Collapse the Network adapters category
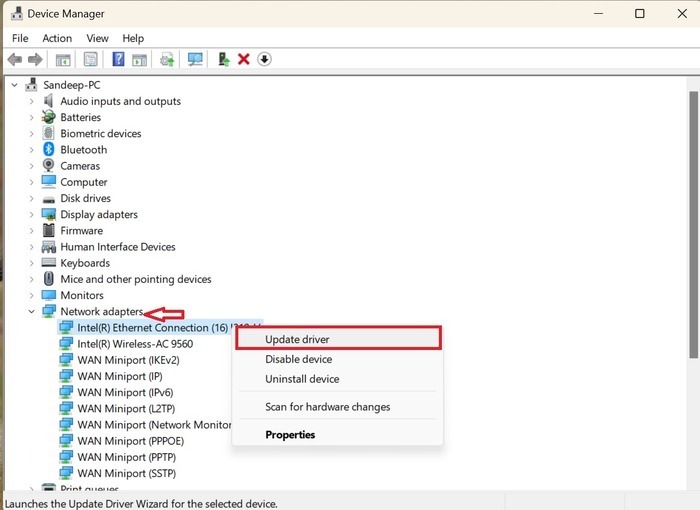 [31, 311]
